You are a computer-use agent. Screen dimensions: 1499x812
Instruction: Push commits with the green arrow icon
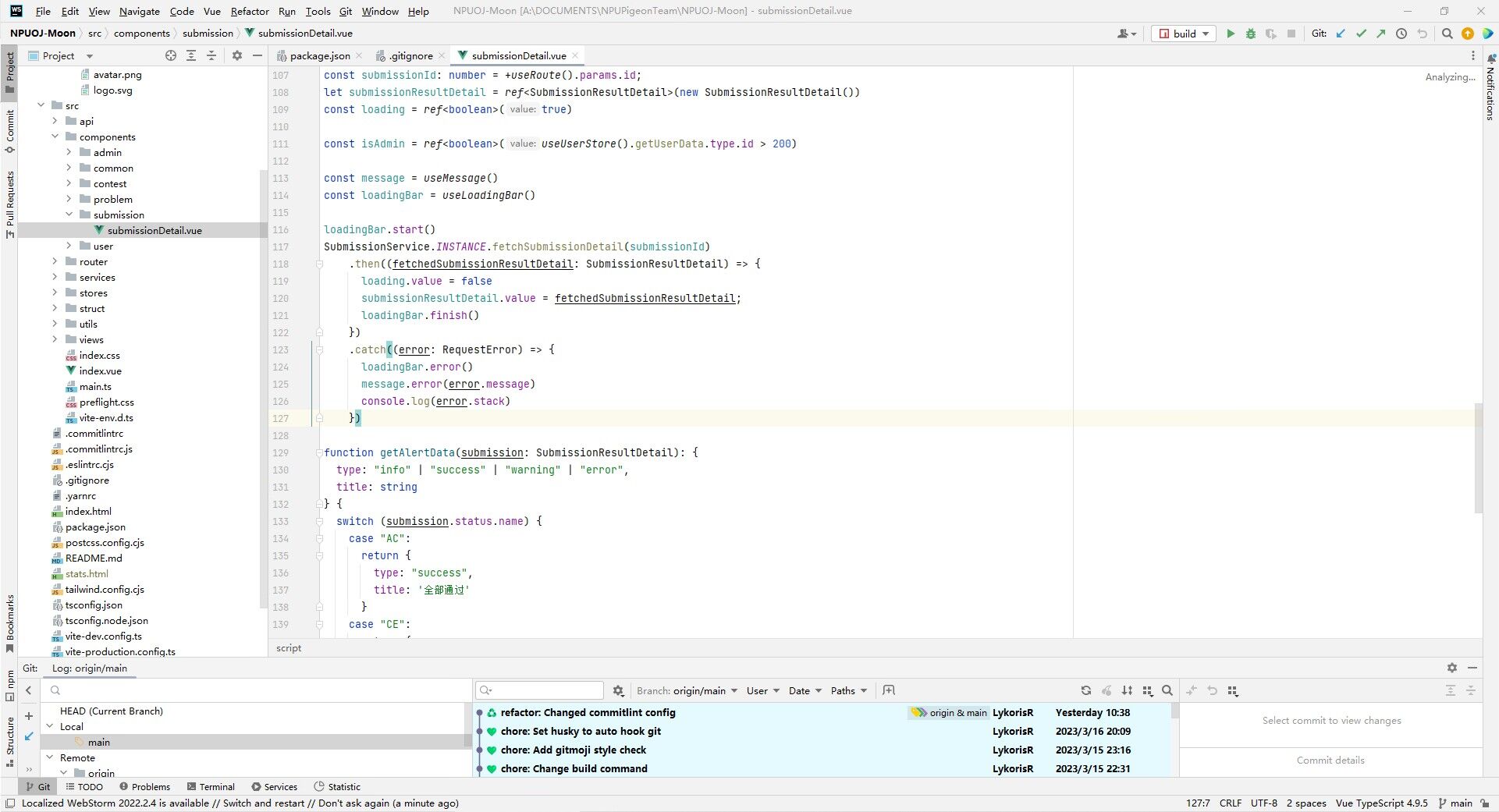tap(1381, 34)
